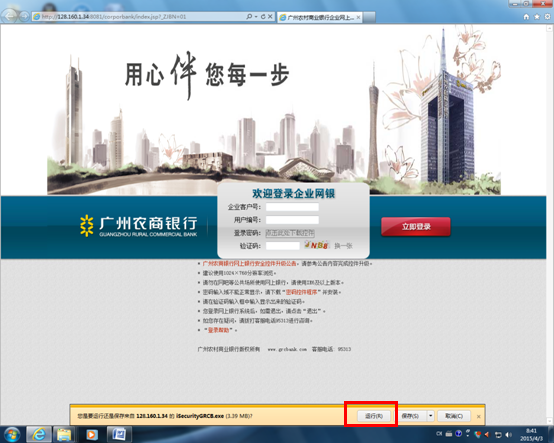Open the file explorer taskbar icon
The height and width of the screenshot is (443, 554).
[x=64, y=434]
